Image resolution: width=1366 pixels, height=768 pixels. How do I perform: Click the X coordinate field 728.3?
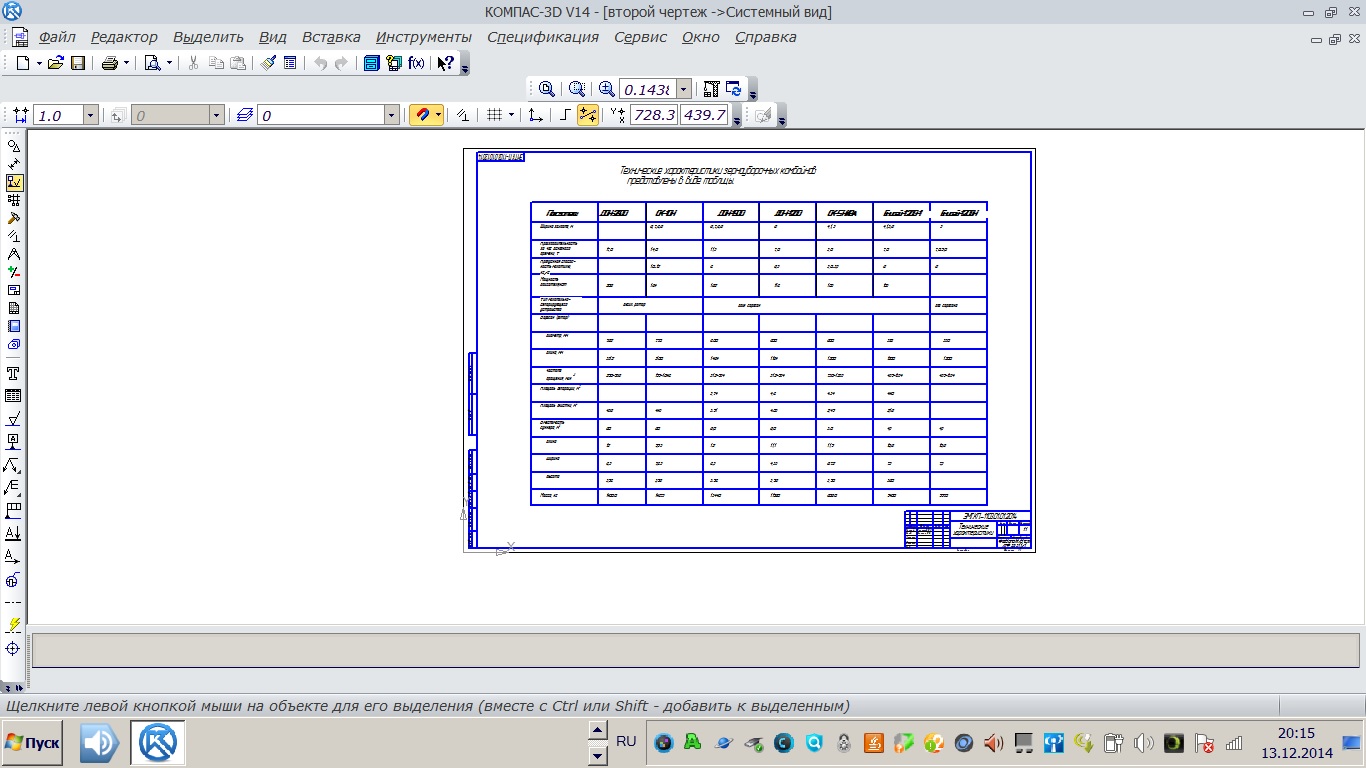pos(654,115)
